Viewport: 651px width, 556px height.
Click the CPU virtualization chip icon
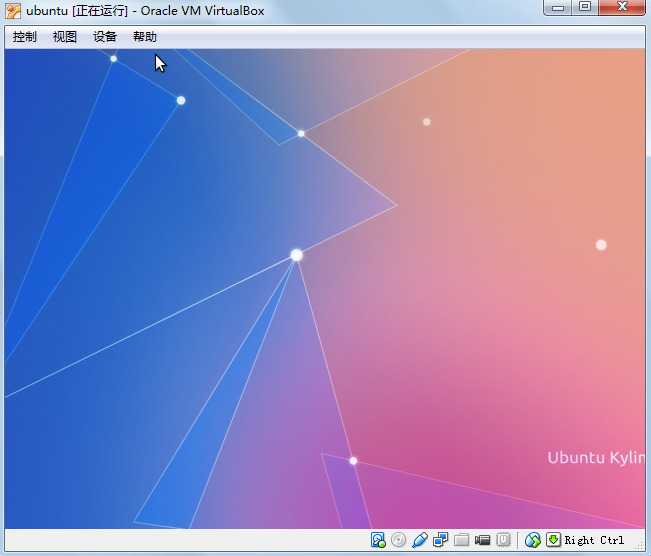click(x=503, y=540)
